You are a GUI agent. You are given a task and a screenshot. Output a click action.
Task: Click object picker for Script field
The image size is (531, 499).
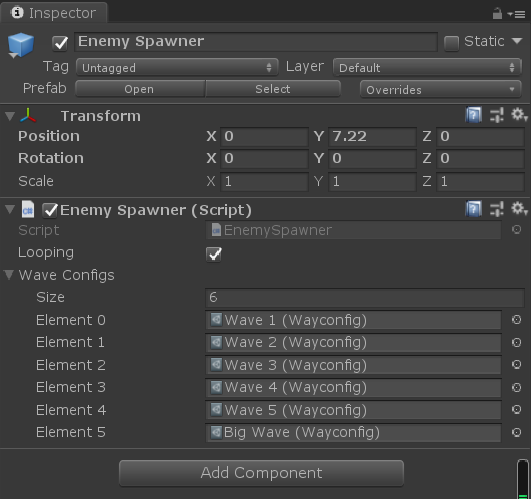516,230
